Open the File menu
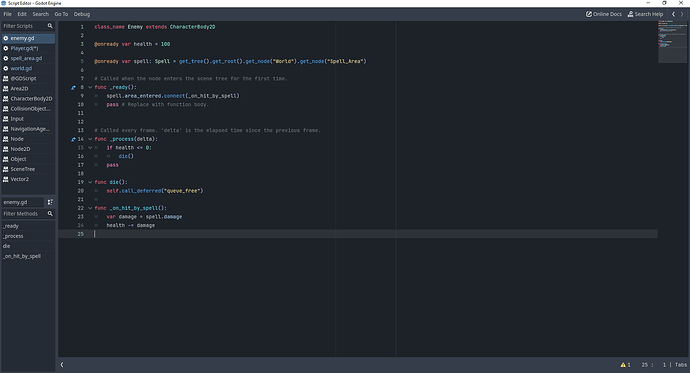 (x=7, y=14)
